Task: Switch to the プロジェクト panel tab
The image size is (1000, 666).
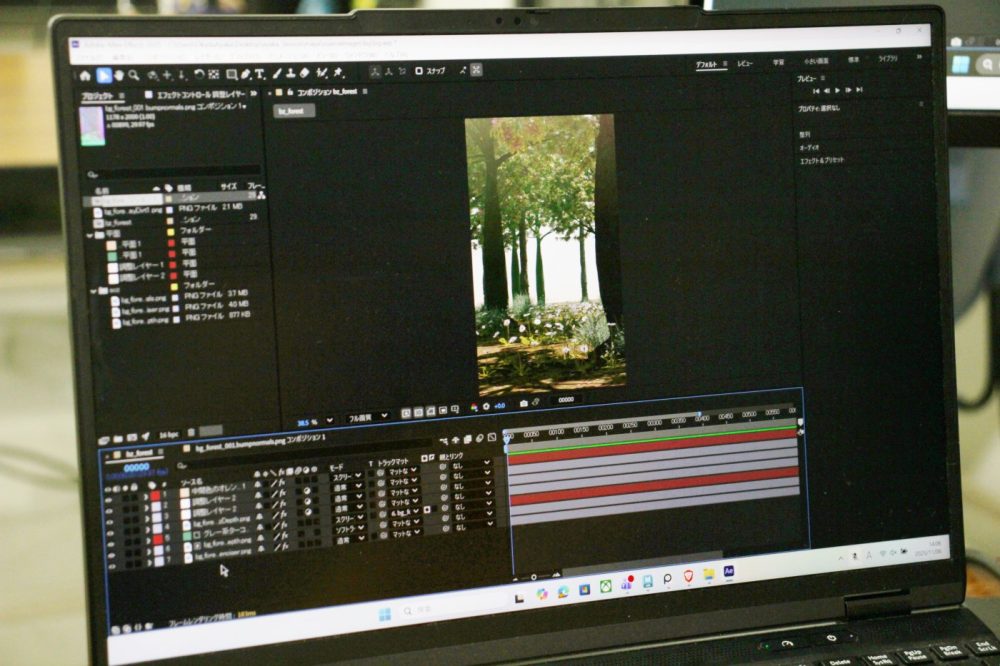Action: (97, 95)
